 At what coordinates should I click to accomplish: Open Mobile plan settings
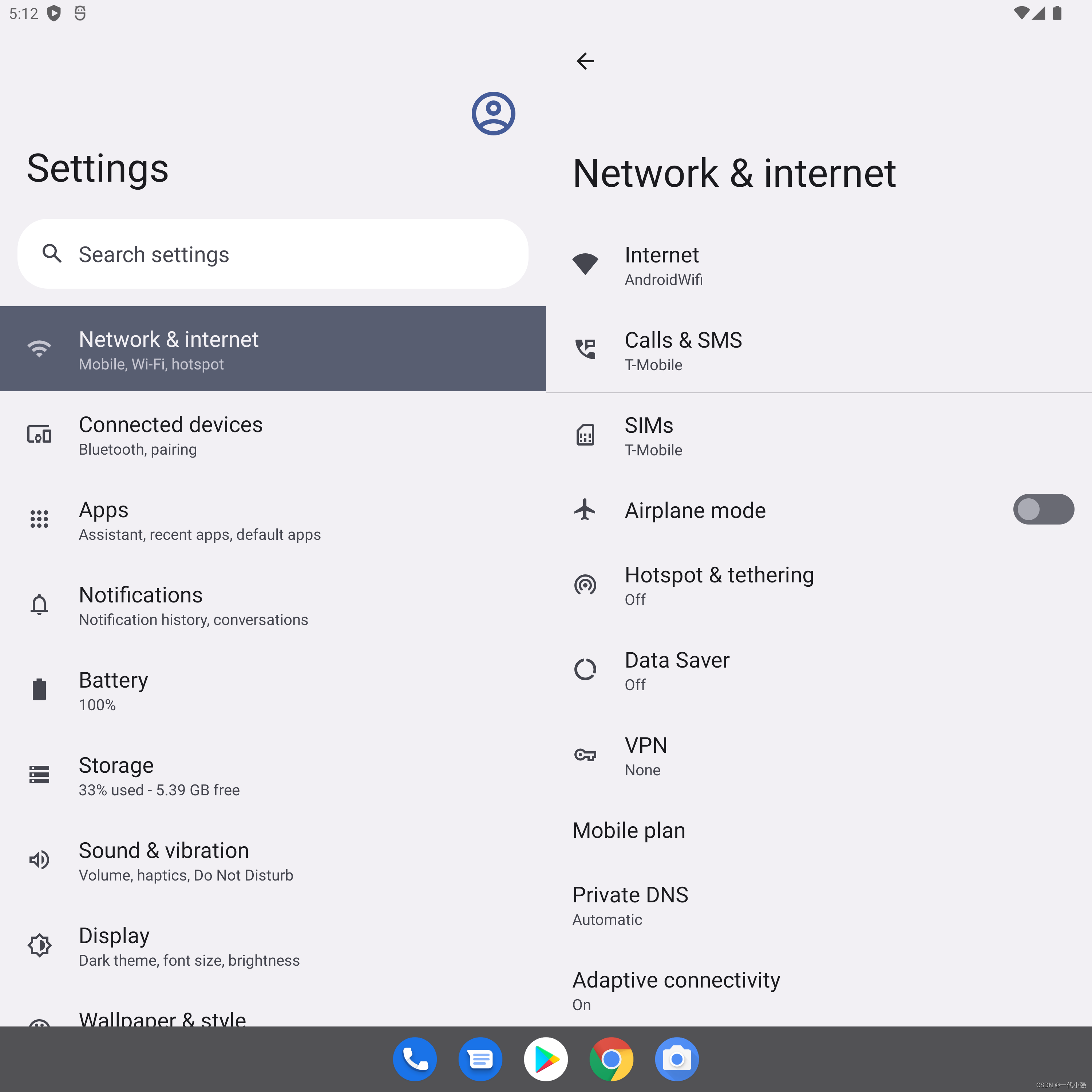point(628,829)
